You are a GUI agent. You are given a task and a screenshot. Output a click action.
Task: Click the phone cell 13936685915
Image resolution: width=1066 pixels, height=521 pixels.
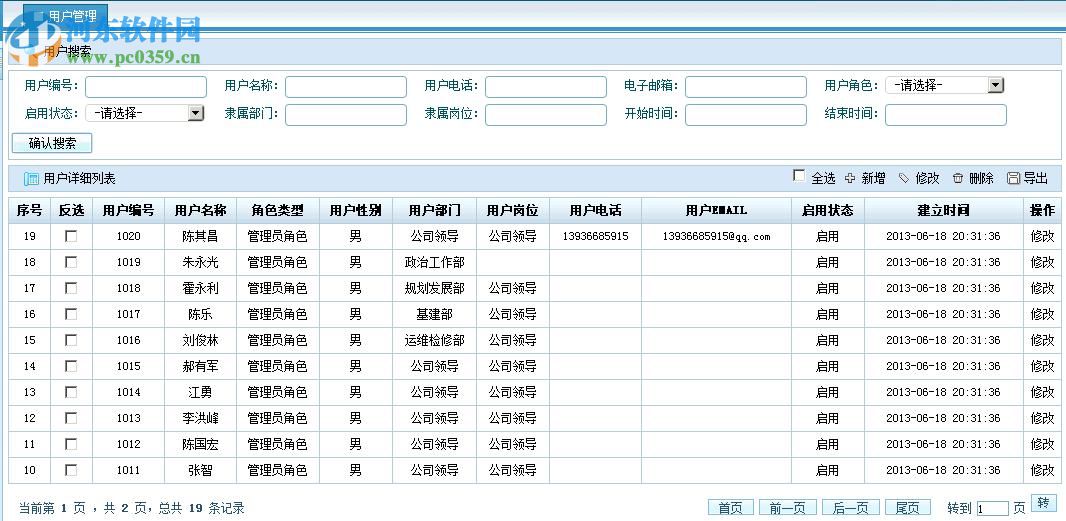click(596, 236)
